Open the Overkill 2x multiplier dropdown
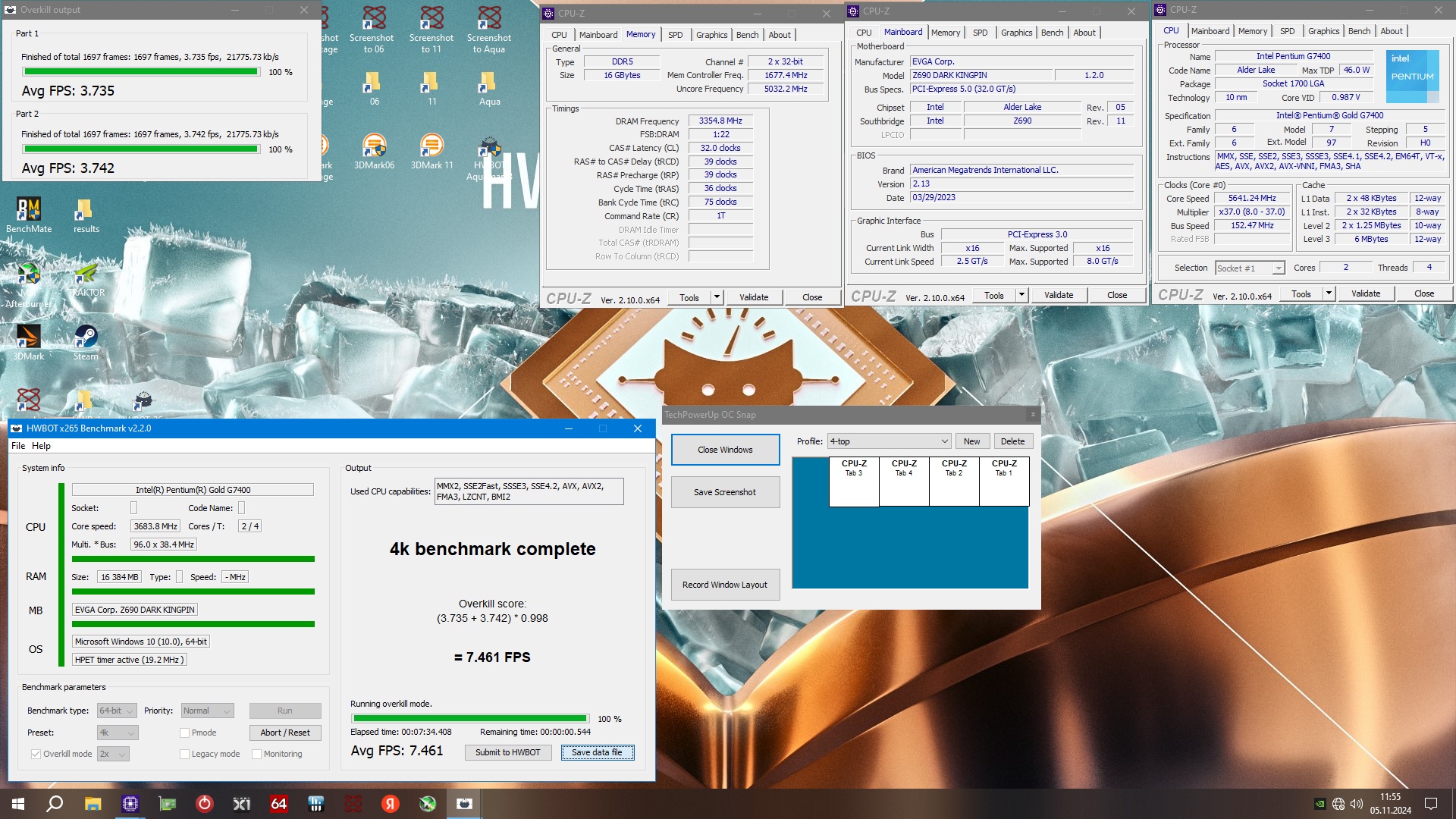 113,754
